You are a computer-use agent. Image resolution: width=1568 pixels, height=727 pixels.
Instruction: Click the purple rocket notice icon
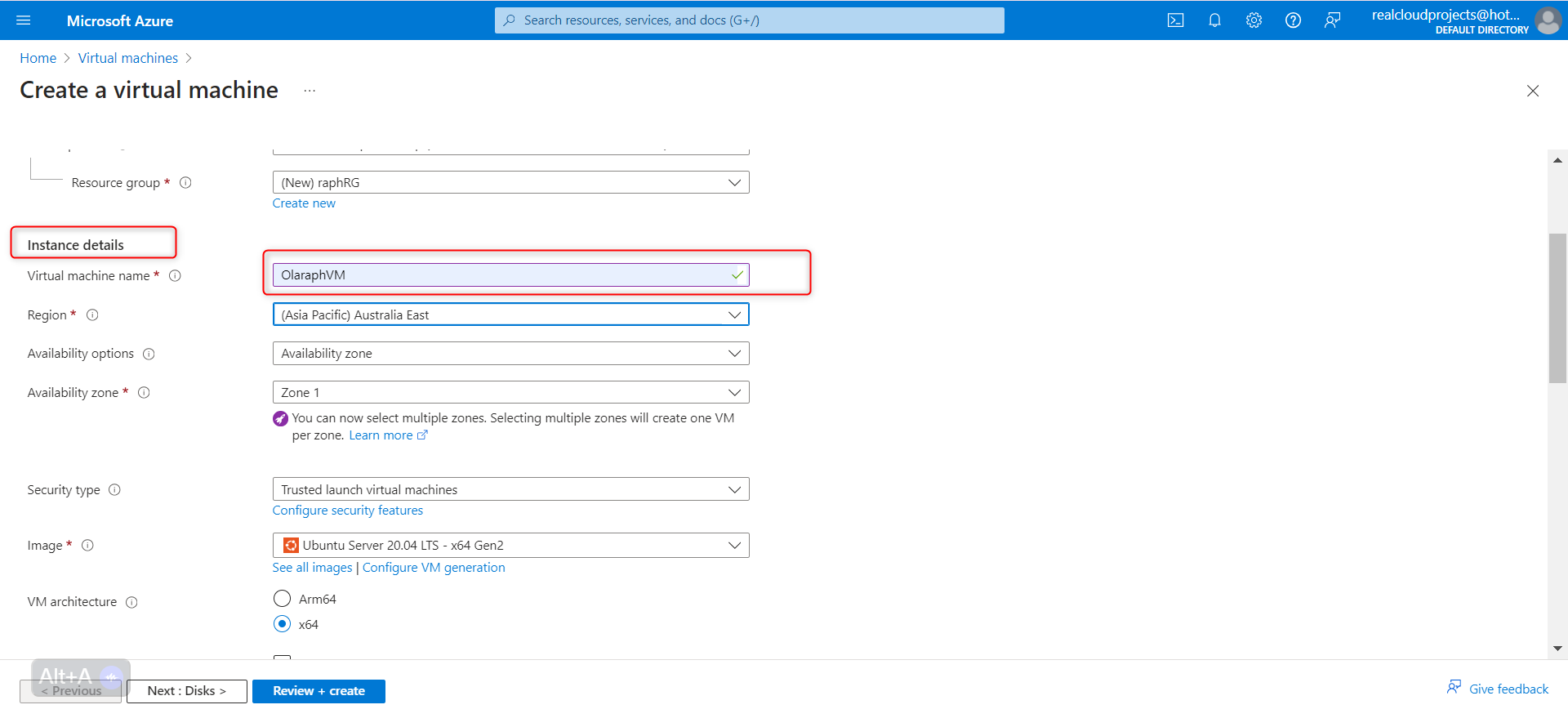point(280,419)
